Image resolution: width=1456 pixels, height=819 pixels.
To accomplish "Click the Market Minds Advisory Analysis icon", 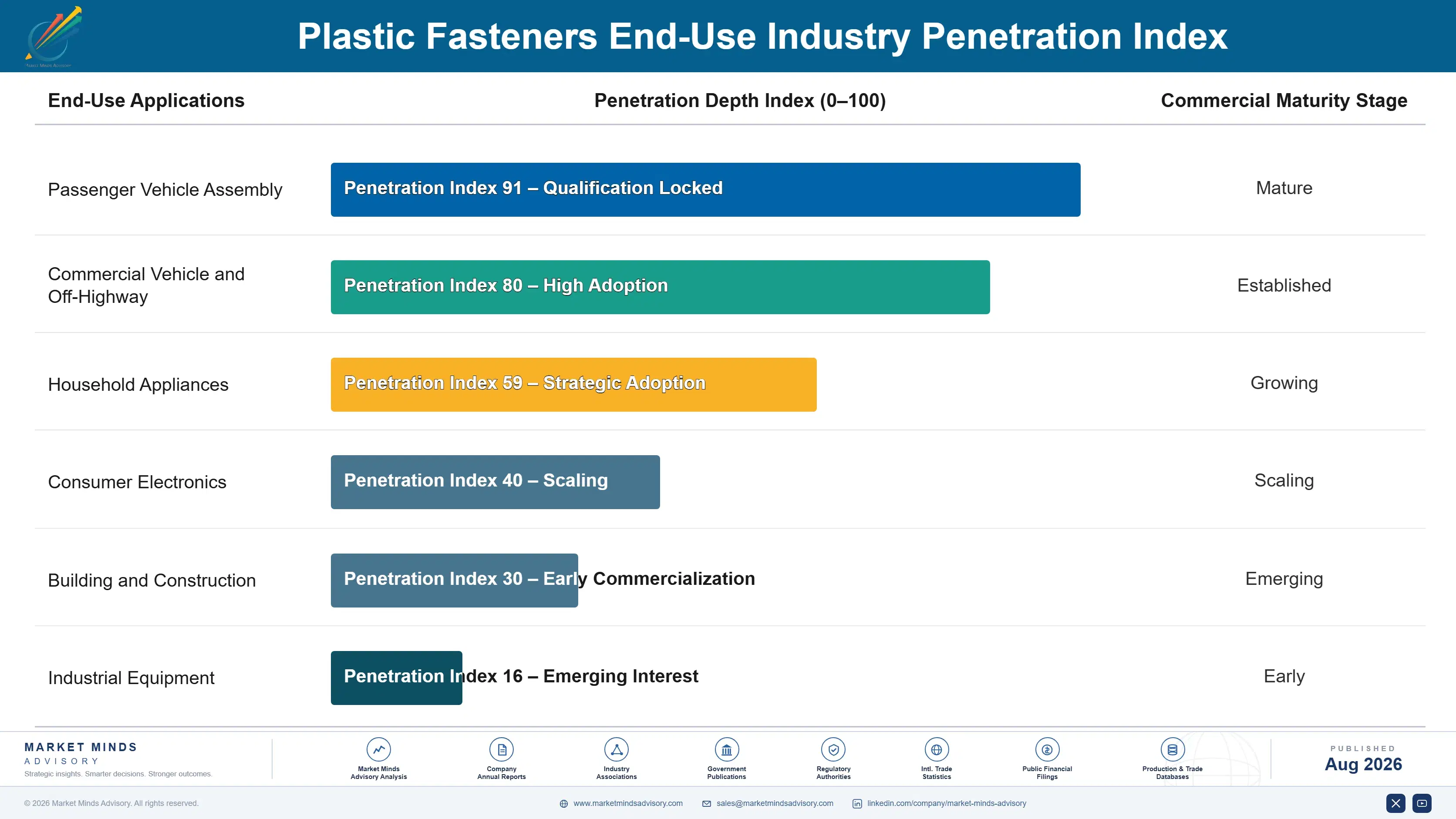I will [x=379, y=749].
